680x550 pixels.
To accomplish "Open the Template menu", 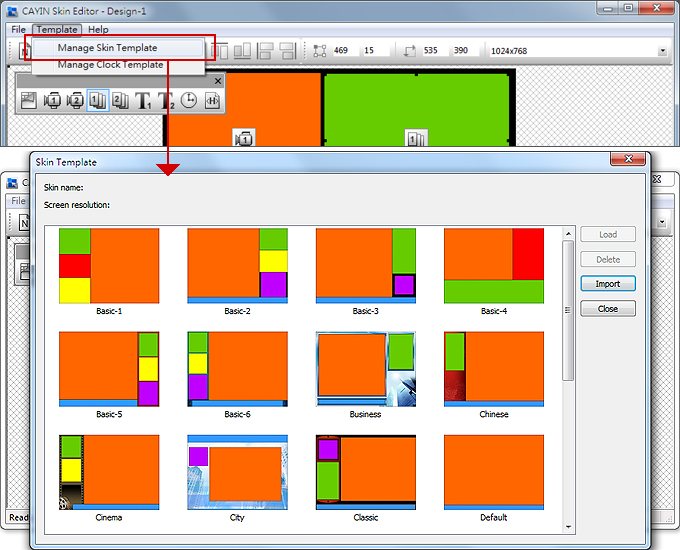I will coord(56,30).
